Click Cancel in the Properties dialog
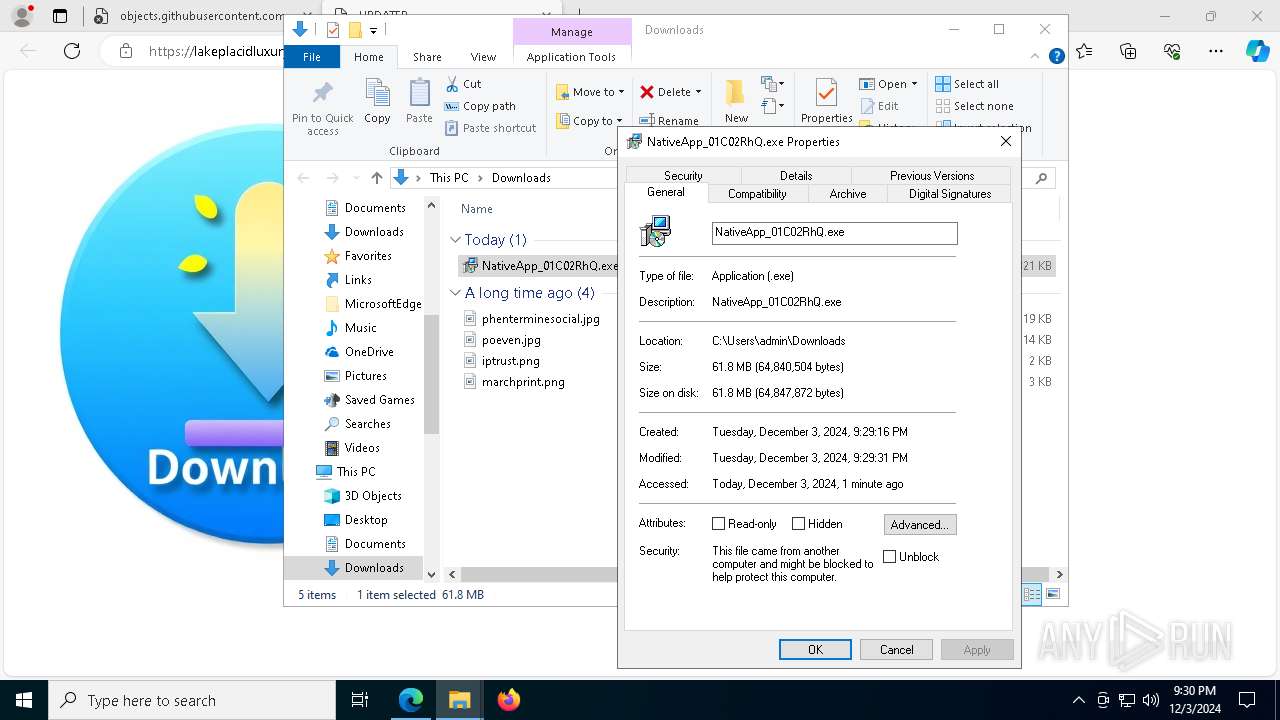The width and height of the screenshot is (1280, 720). pos(896,650)
